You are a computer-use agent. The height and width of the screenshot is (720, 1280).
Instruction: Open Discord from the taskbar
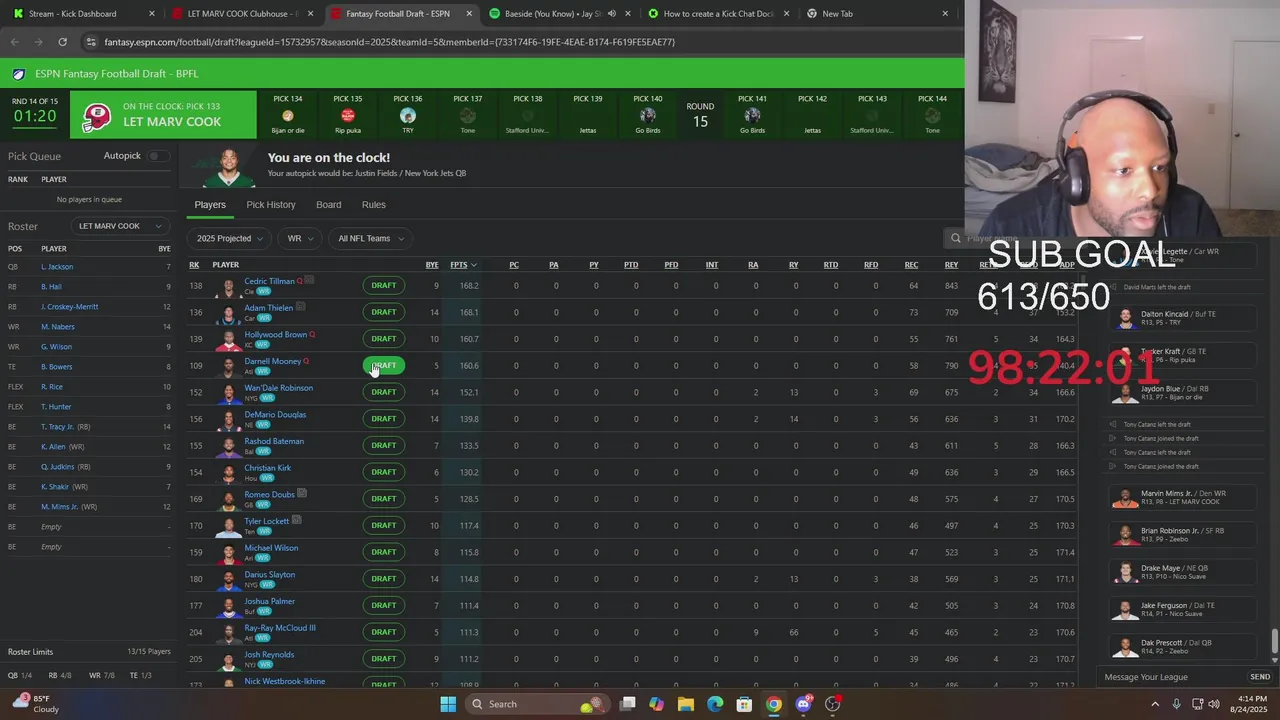pyautogui.click(x=803, y=704)
